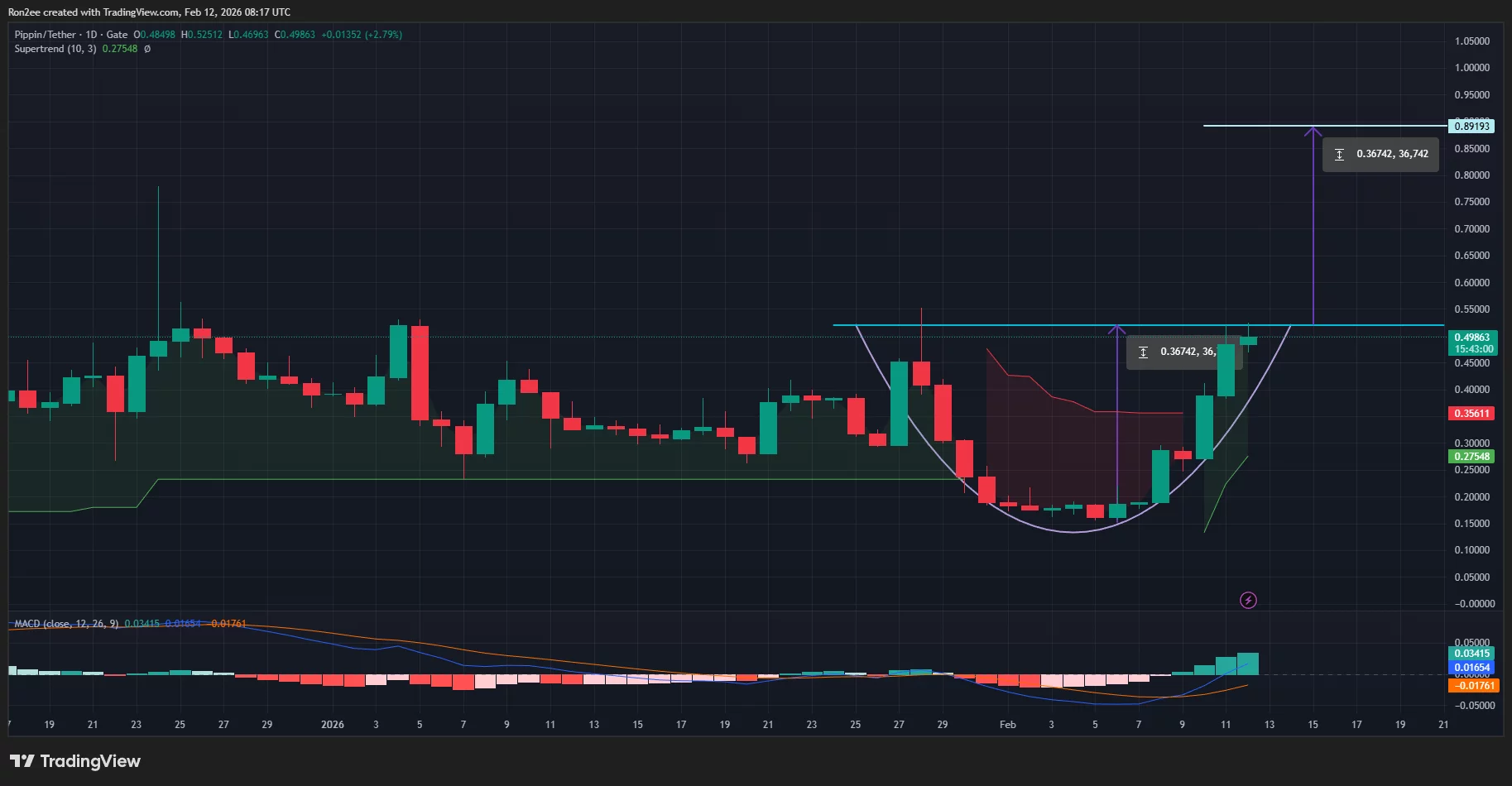Viewport: 1512px width, 786px height.
Task: Open the Pippin/Tether symbol name
Action: (x=46, y=35)
